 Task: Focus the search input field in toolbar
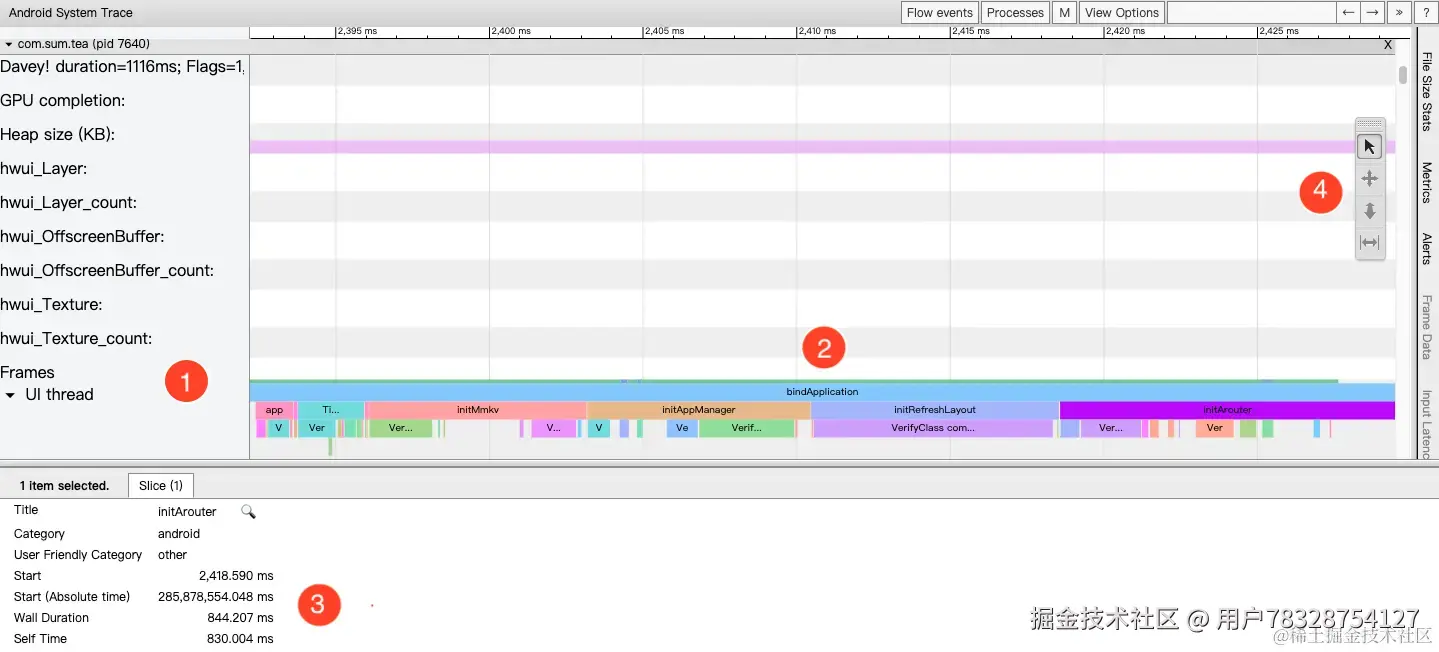pyautogui.click(x=1251, y=13)
